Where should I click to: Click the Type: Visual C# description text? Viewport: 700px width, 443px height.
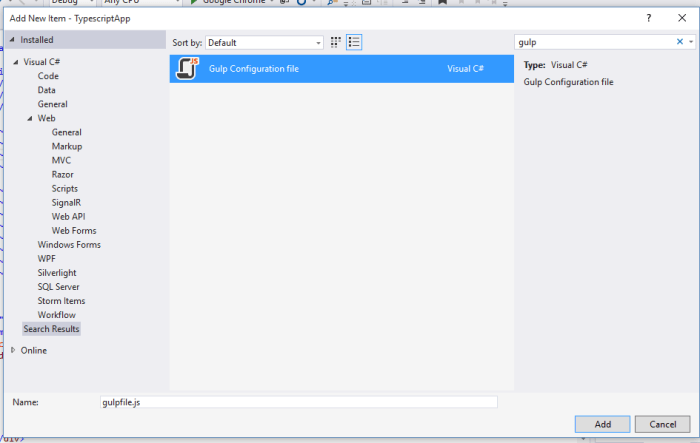555,65
